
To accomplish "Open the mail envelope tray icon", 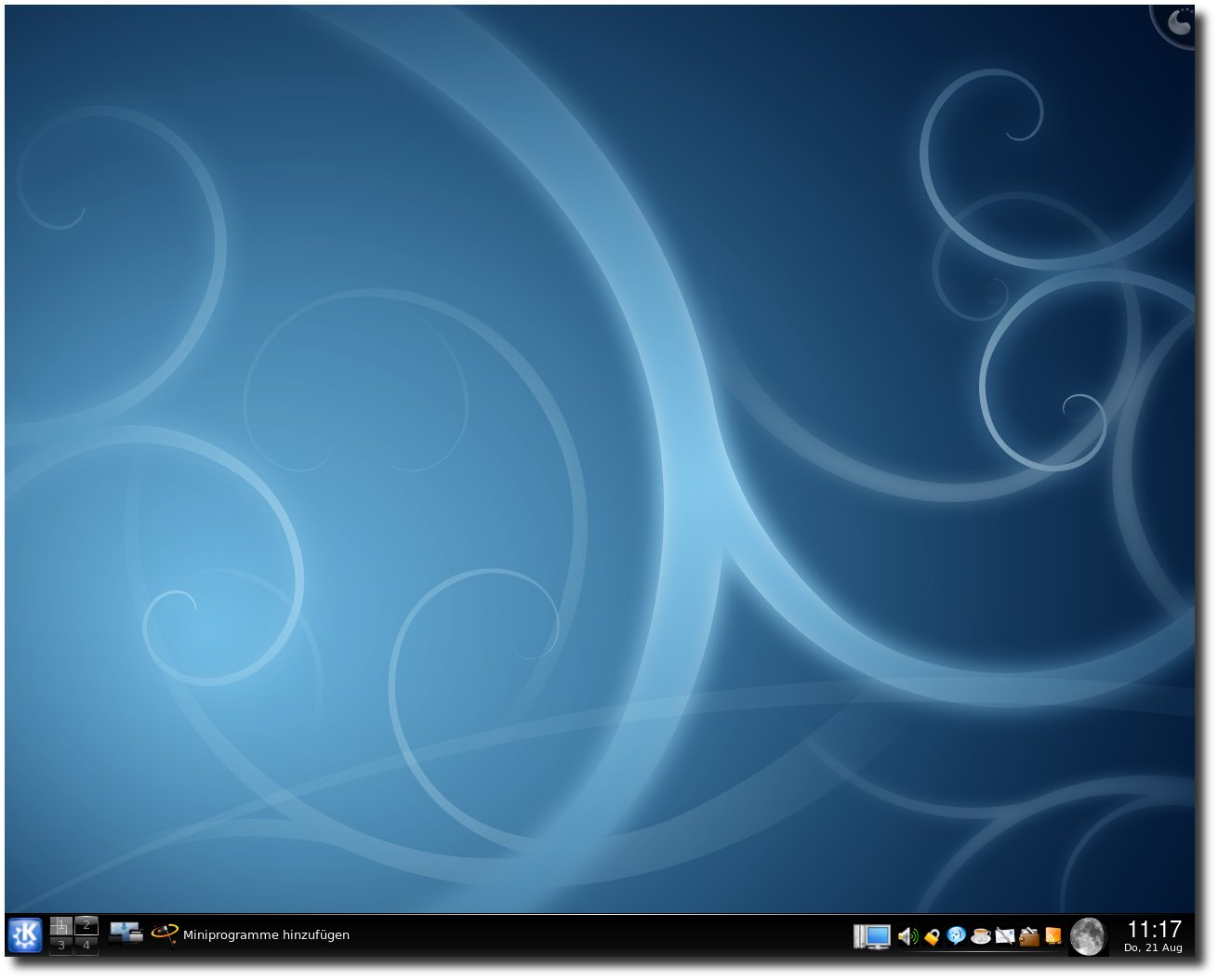I will pyautogui.click(x=1004, y=936).
